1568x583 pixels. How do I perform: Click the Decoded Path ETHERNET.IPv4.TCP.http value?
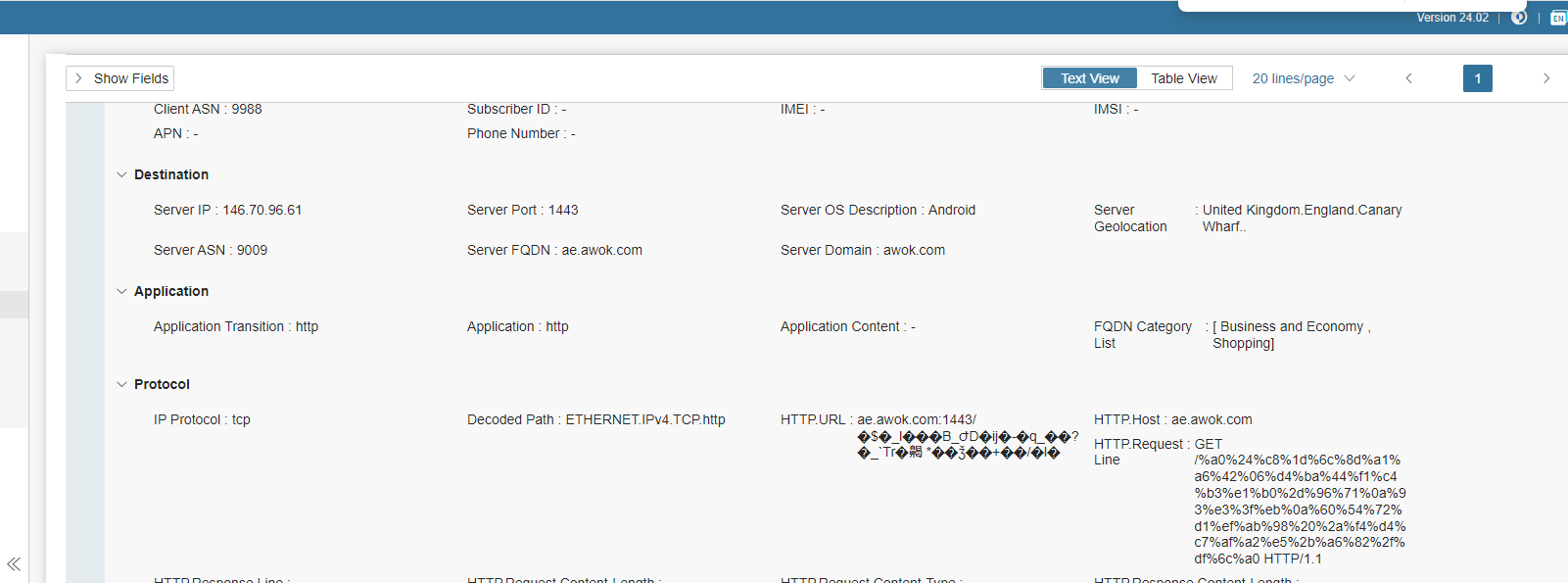[644, 419]
